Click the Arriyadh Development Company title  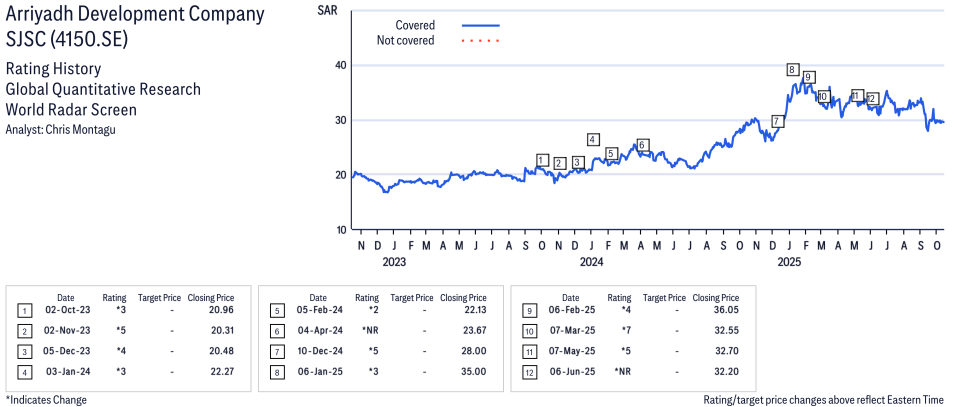coord(135,14)
